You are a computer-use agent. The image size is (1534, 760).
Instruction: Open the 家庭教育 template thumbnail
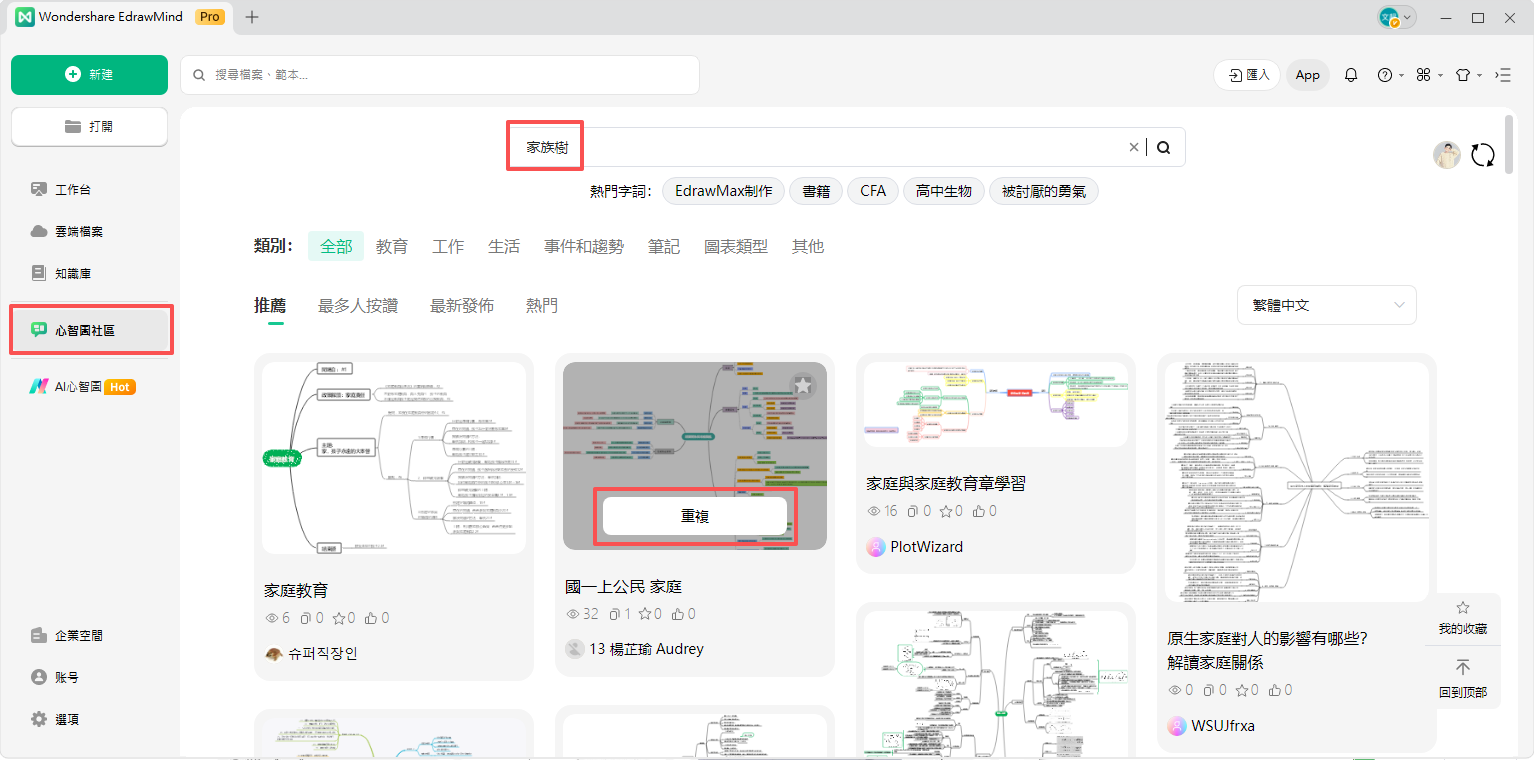[393, 456]
